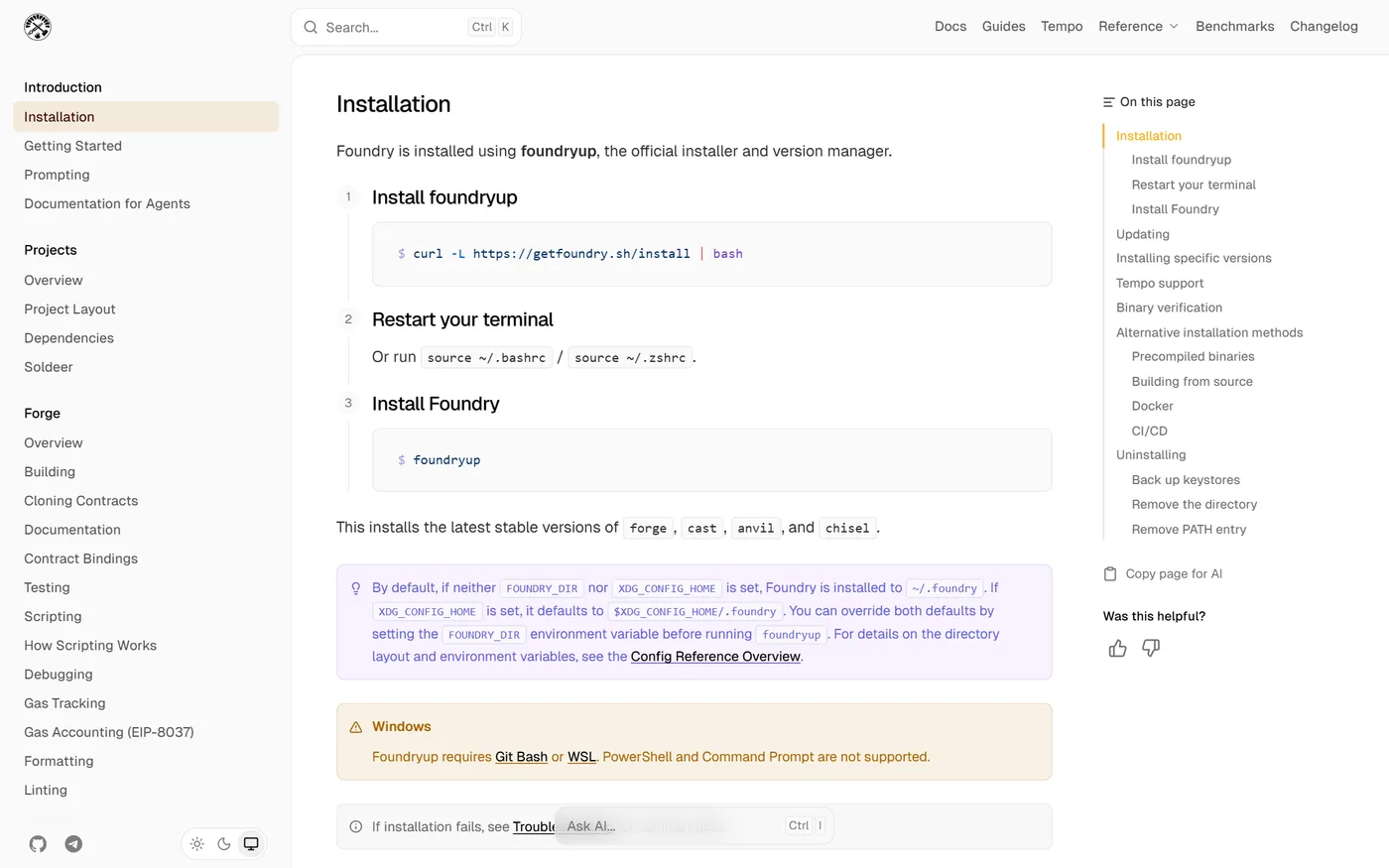Open the Git Bash link

point(521,757)
